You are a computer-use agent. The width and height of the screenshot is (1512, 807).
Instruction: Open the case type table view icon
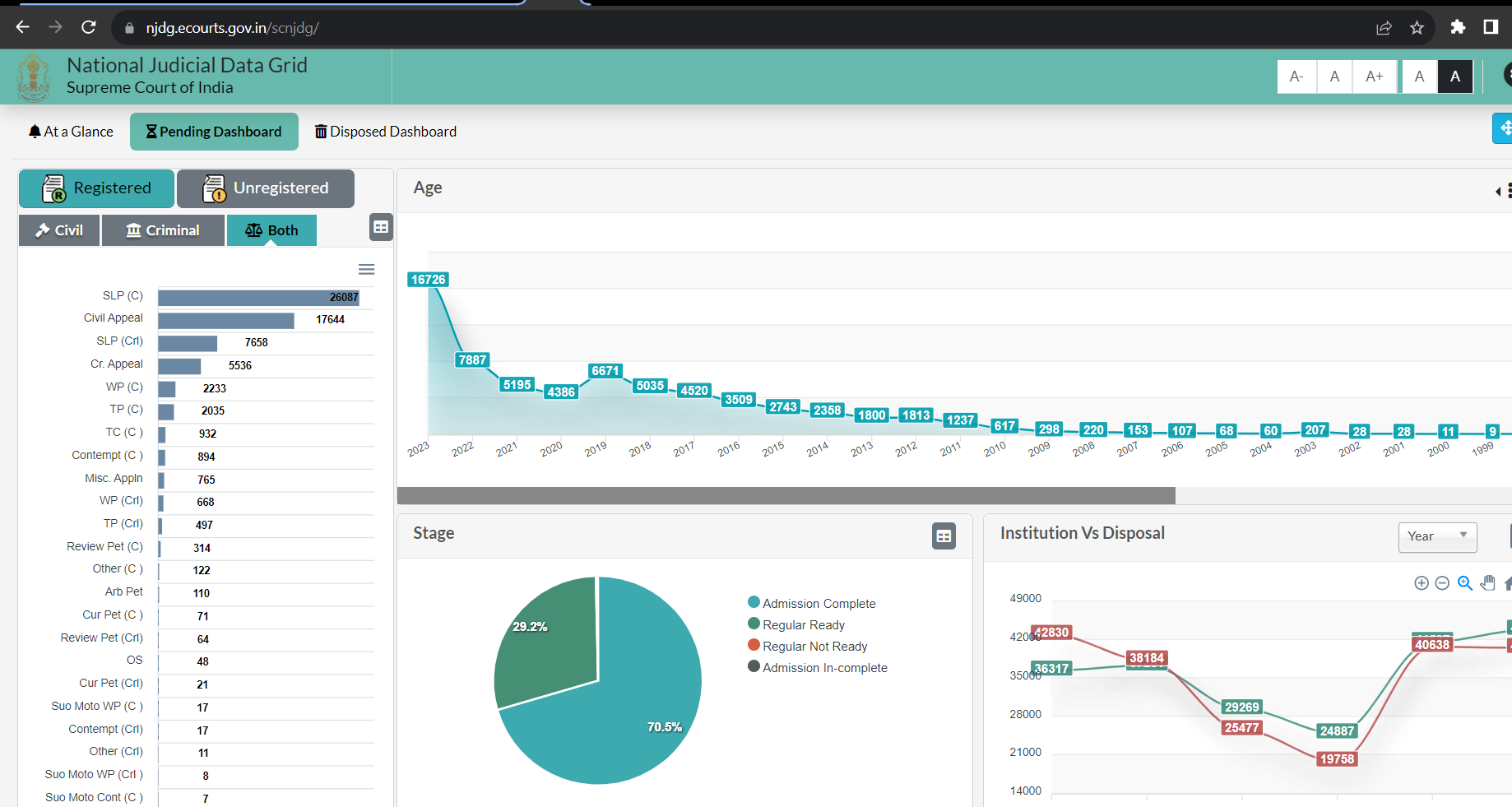tap(381, 227)
